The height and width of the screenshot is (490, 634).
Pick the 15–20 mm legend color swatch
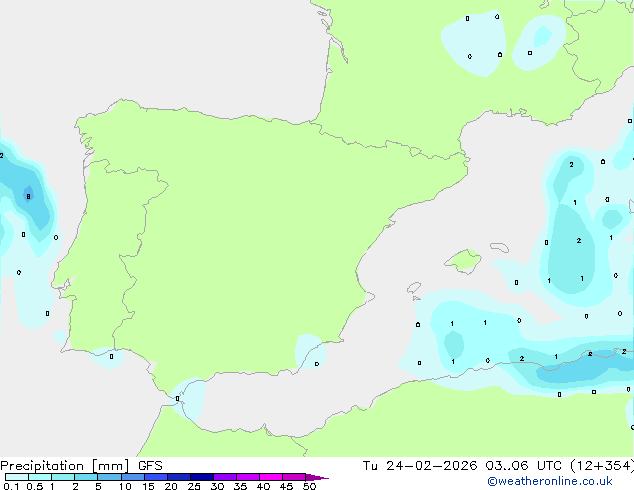156,477
